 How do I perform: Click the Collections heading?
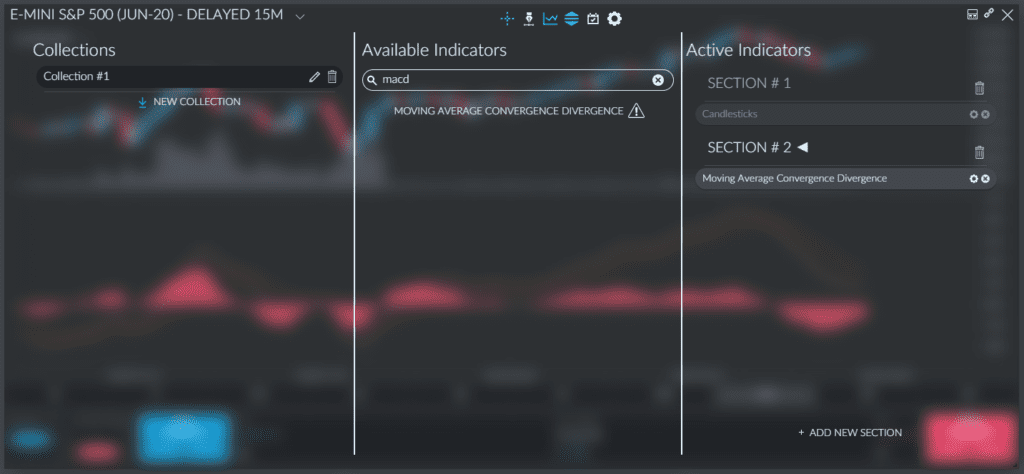click(x=74, y=50)
